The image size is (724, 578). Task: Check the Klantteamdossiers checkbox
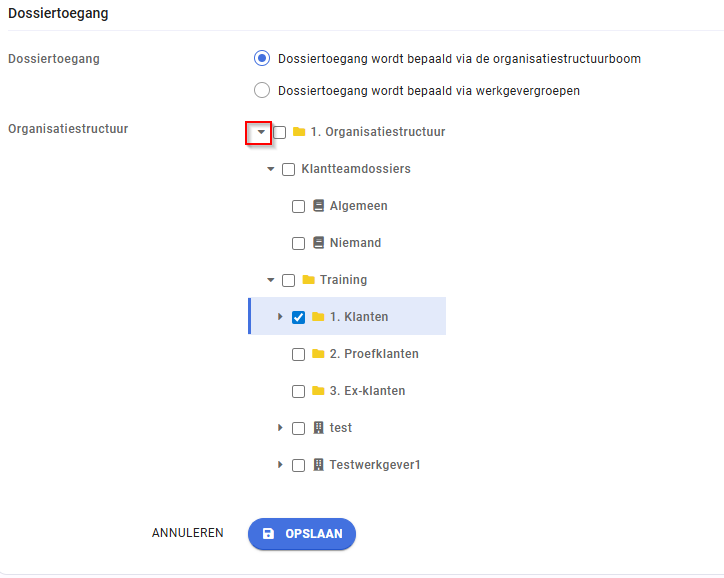point(289,169)
